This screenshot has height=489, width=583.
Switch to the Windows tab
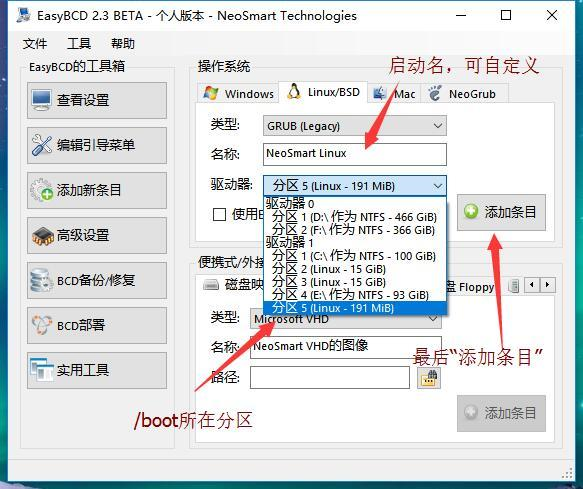point(239,93)
